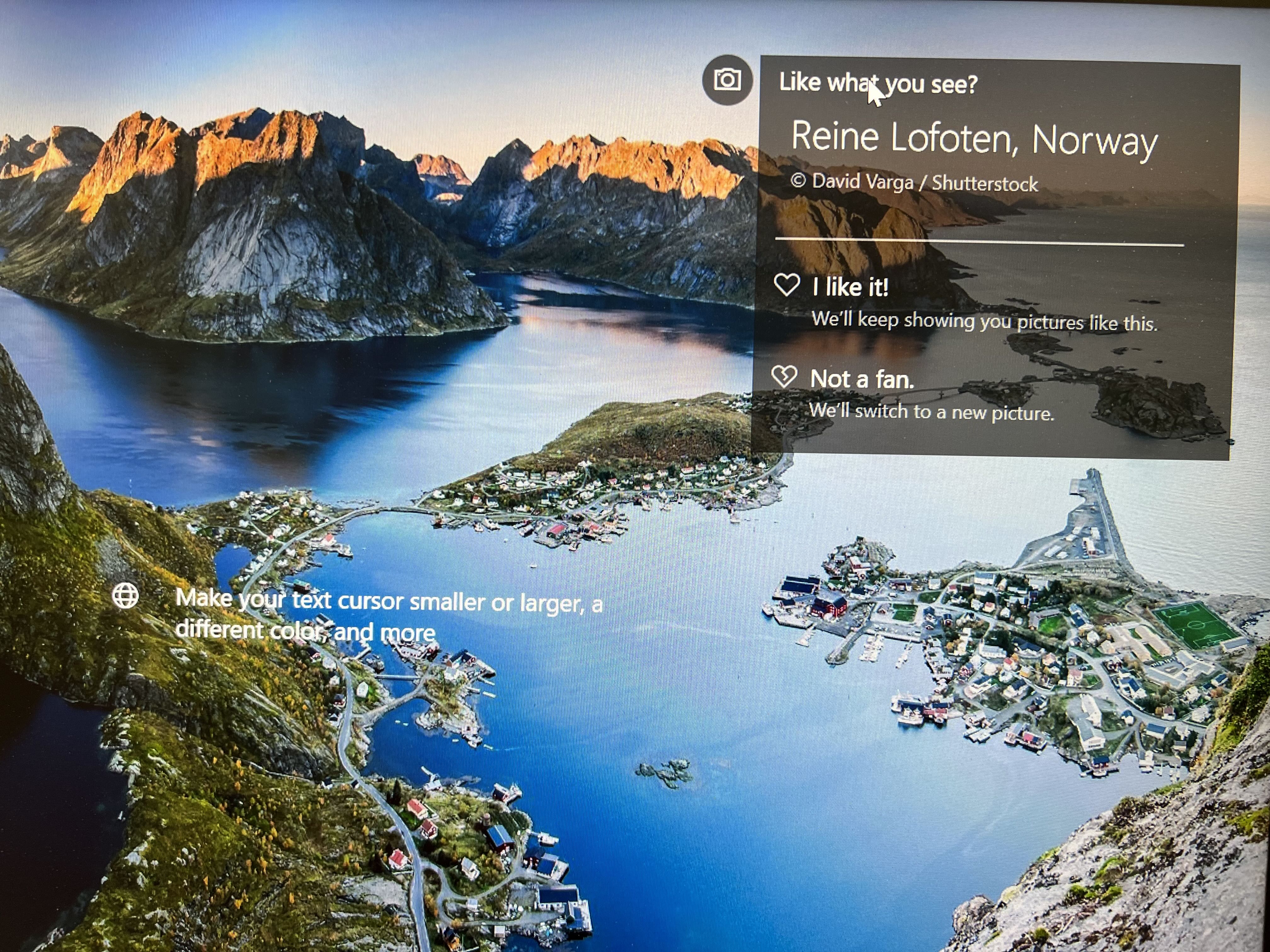Select the 'I like it!' option
This screenshot has height=952, width=1270.
click(850, 287)
